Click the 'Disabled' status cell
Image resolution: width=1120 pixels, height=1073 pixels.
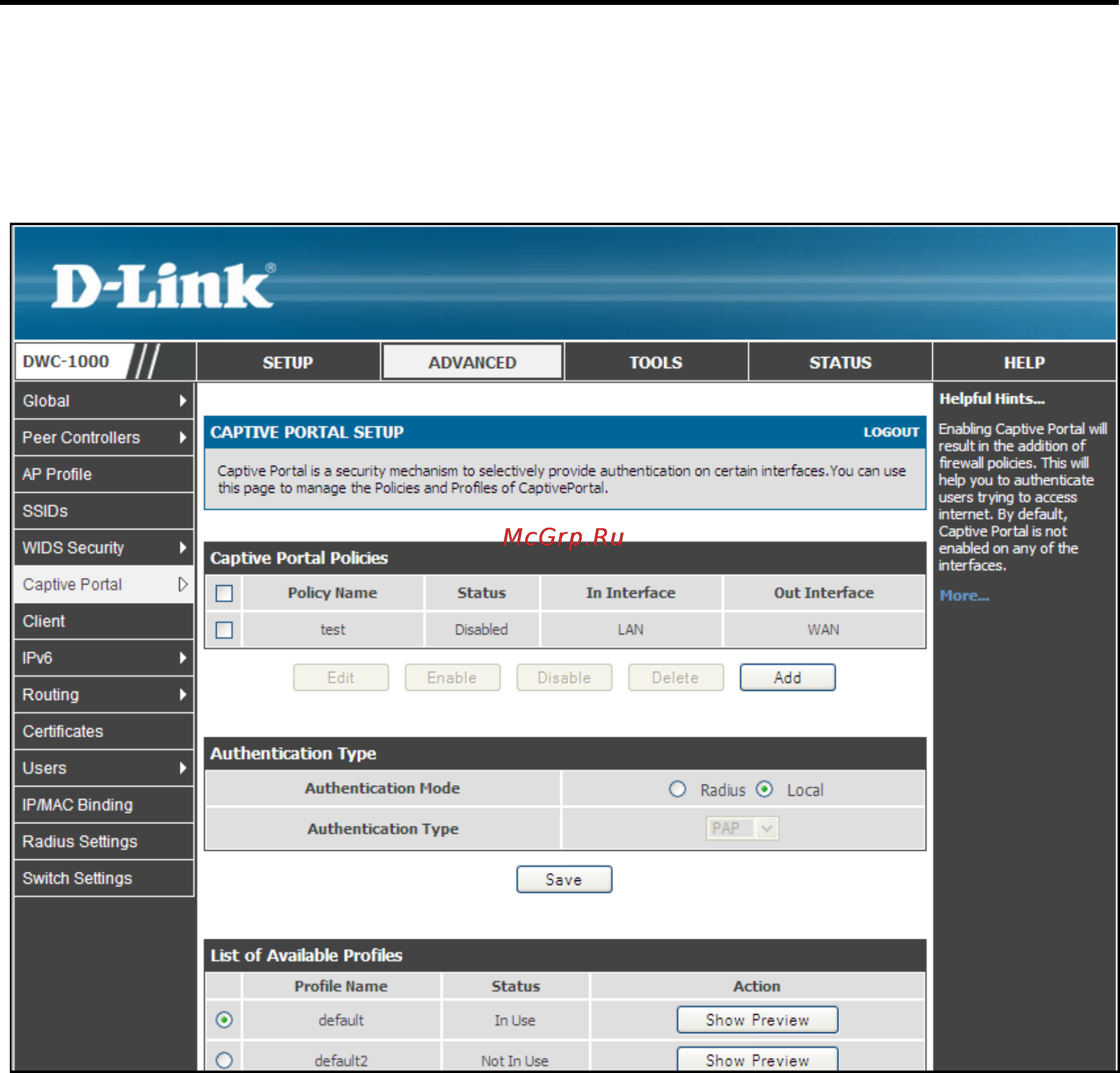click(481, 629)
